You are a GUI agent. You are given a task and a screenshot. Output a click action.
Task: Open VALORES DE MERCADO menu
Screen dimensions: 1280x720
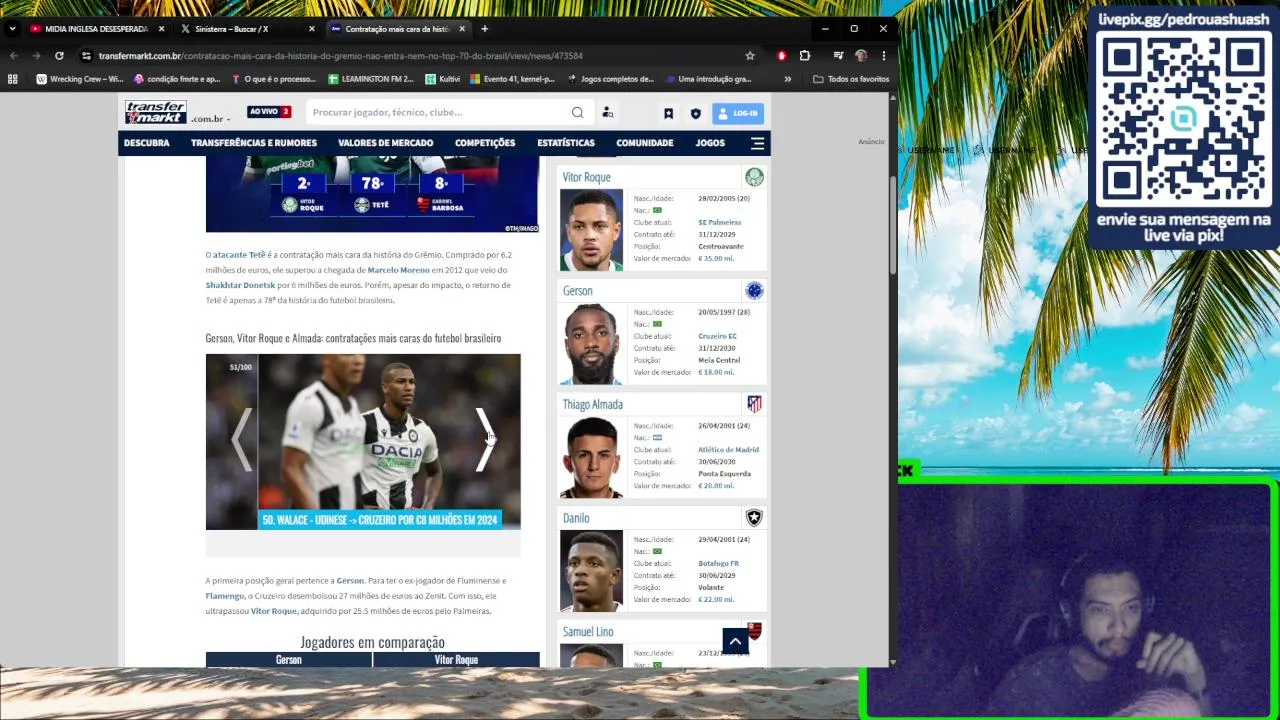tap(385, 143)
